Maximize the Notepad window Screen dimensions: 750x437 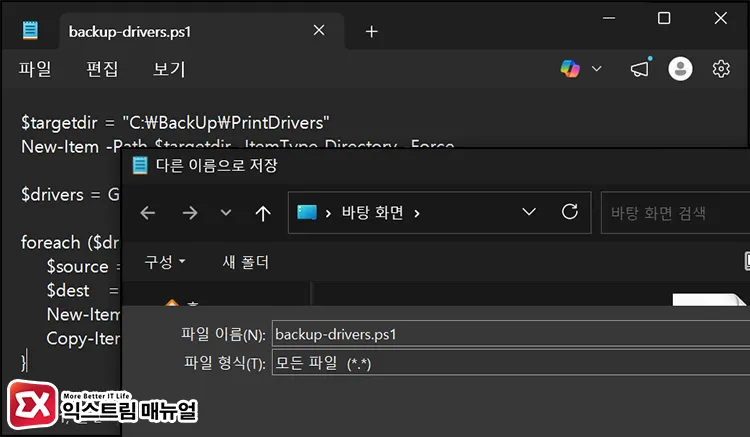[x=664, y=18]
